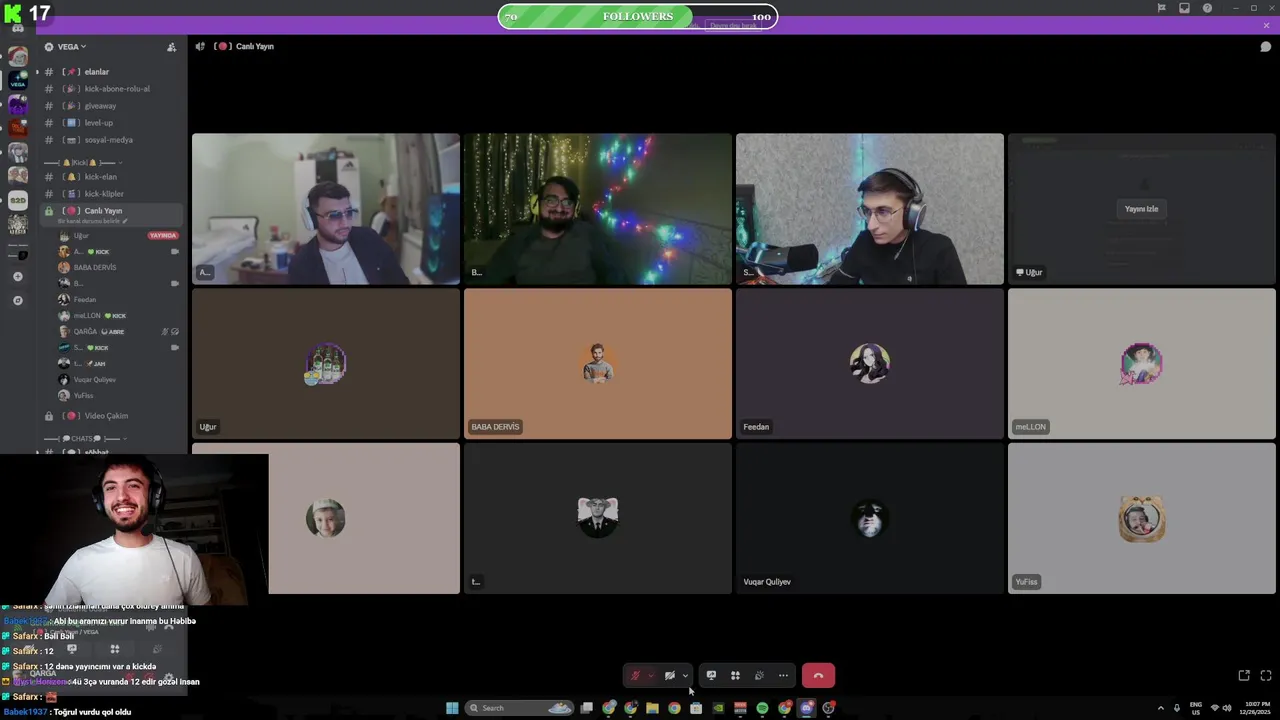1280x720 pixels.
Task: Dismiss the purple banner notice
Action: (x=1266, y=25)
